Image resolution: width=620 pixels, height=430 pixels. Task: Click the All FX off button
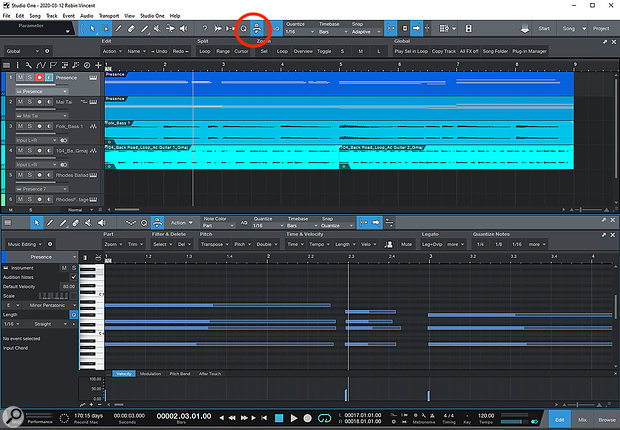tap(469, 51)
